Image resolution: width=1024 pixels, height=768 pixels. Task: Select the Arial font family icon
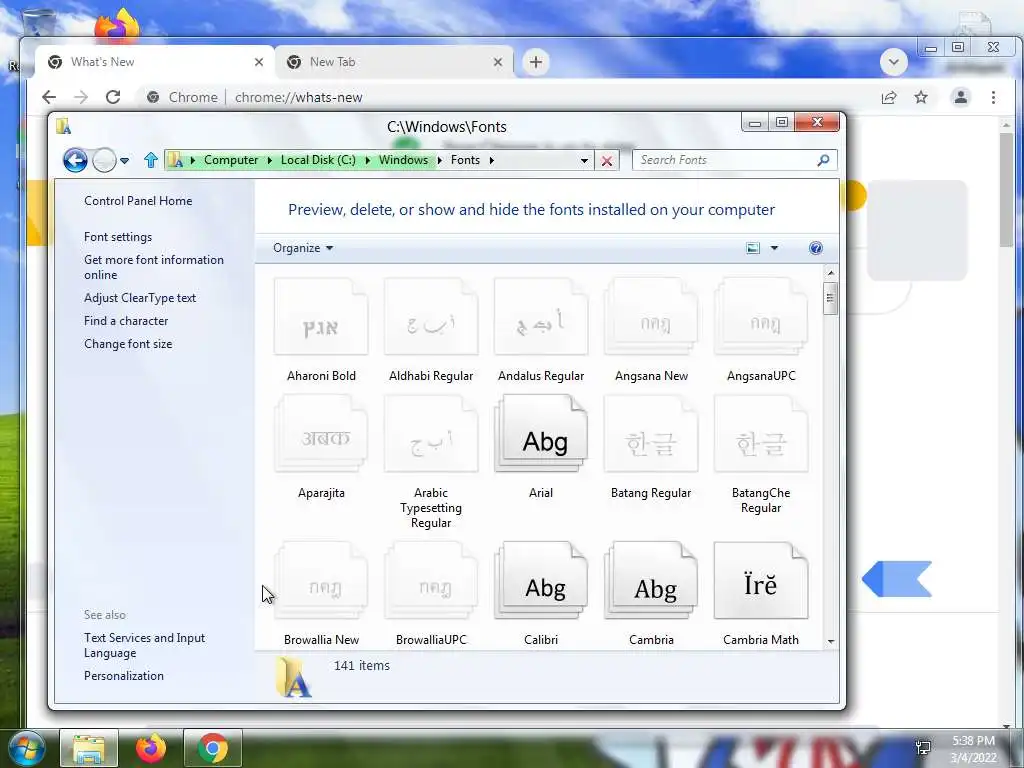click(541, 434)
